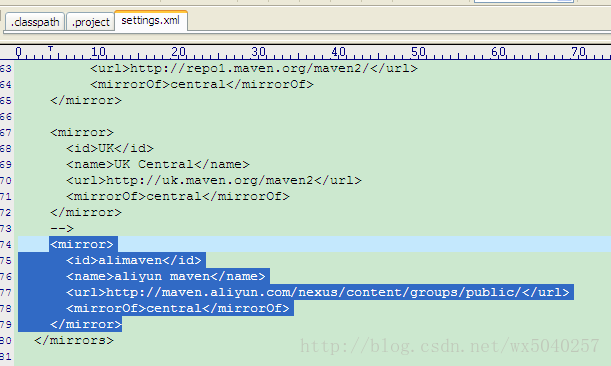Click the ruler at column 20
This screenshot has width=611, height=366.
(x=178, y=52)
